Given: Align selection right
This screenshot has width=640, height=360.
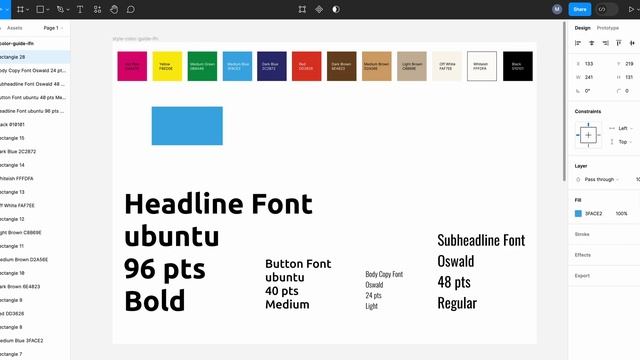Looking at the screenshot, I should click(605, 43).
